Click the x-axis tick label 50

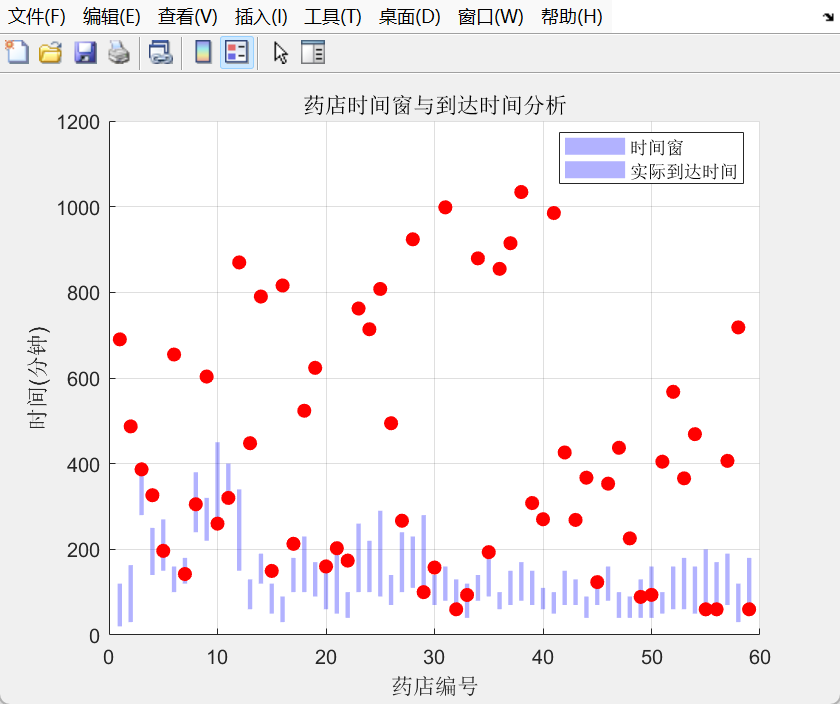pos(651,657)
